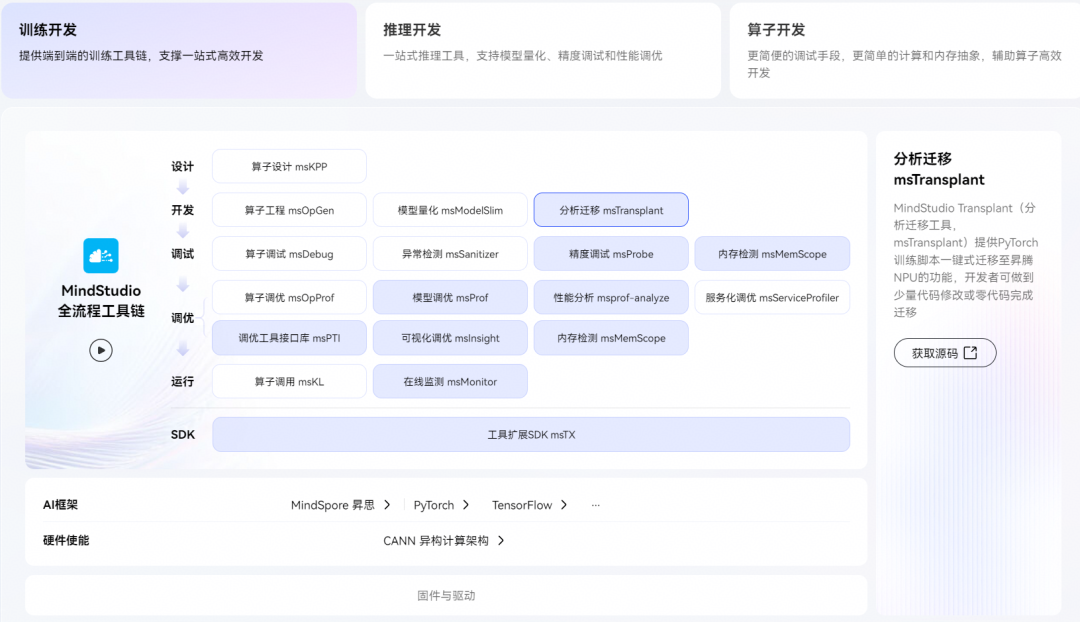Viewport: 1080px width, 622px height.
Task: Select 模型调优 msProf tool
Action: (x=450, y=298)
